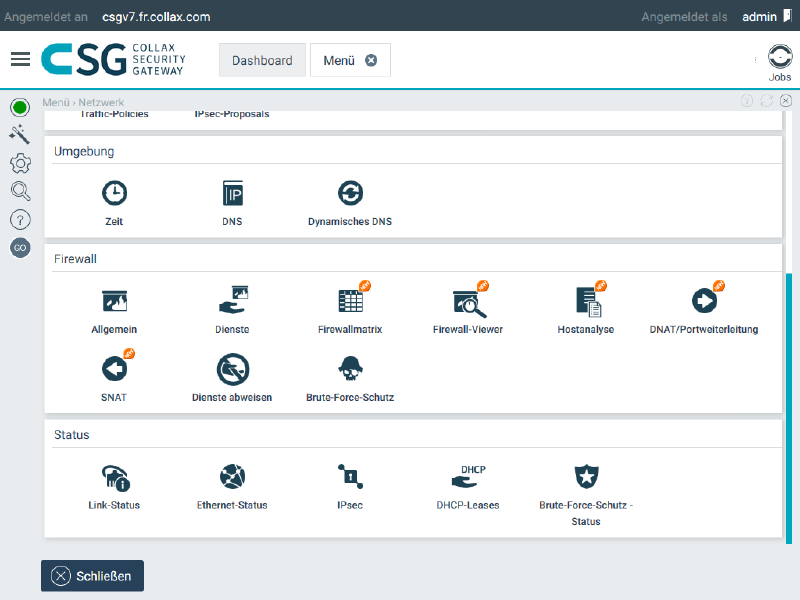The image size is (800, 600).
Task: Switch to the Dashboard tab
Action: click(262, 60)
